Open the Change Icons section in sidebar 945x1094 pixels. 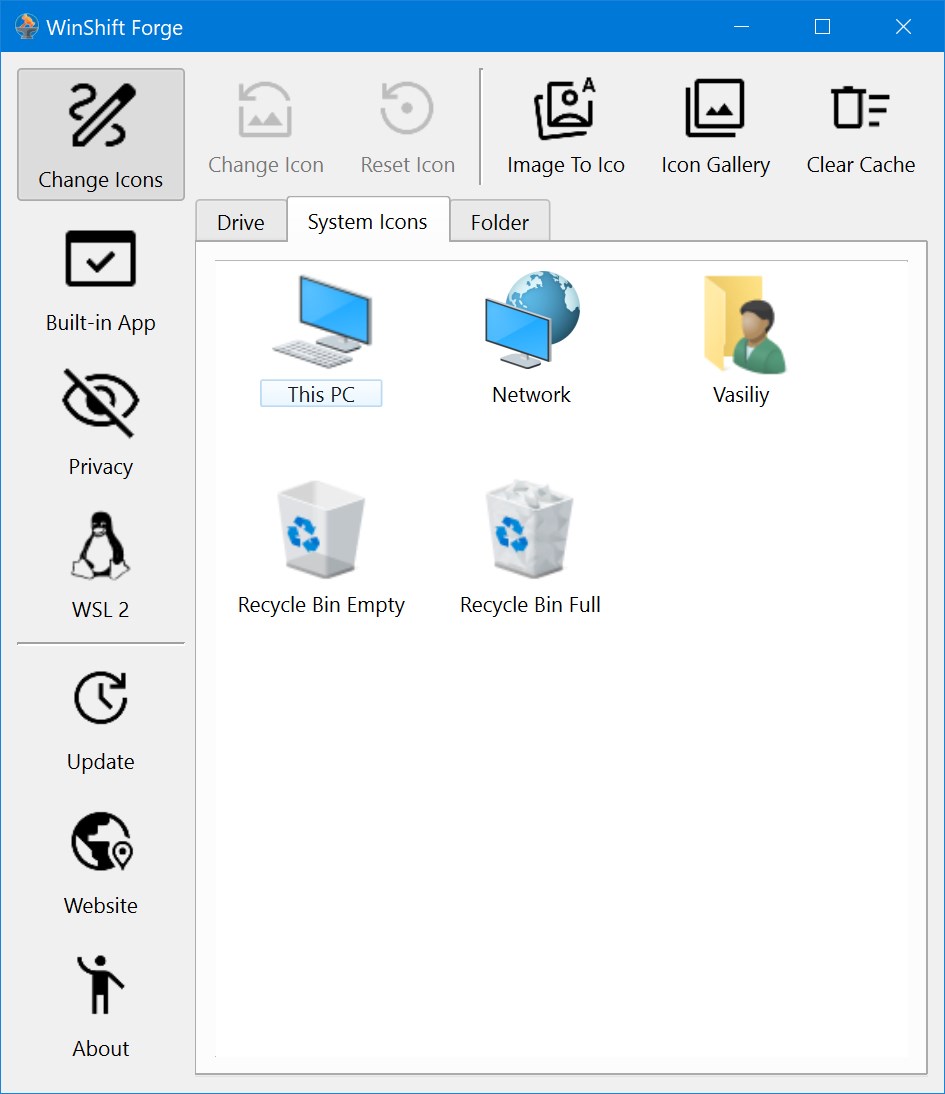pyautogui.click(x=101, y=135)
